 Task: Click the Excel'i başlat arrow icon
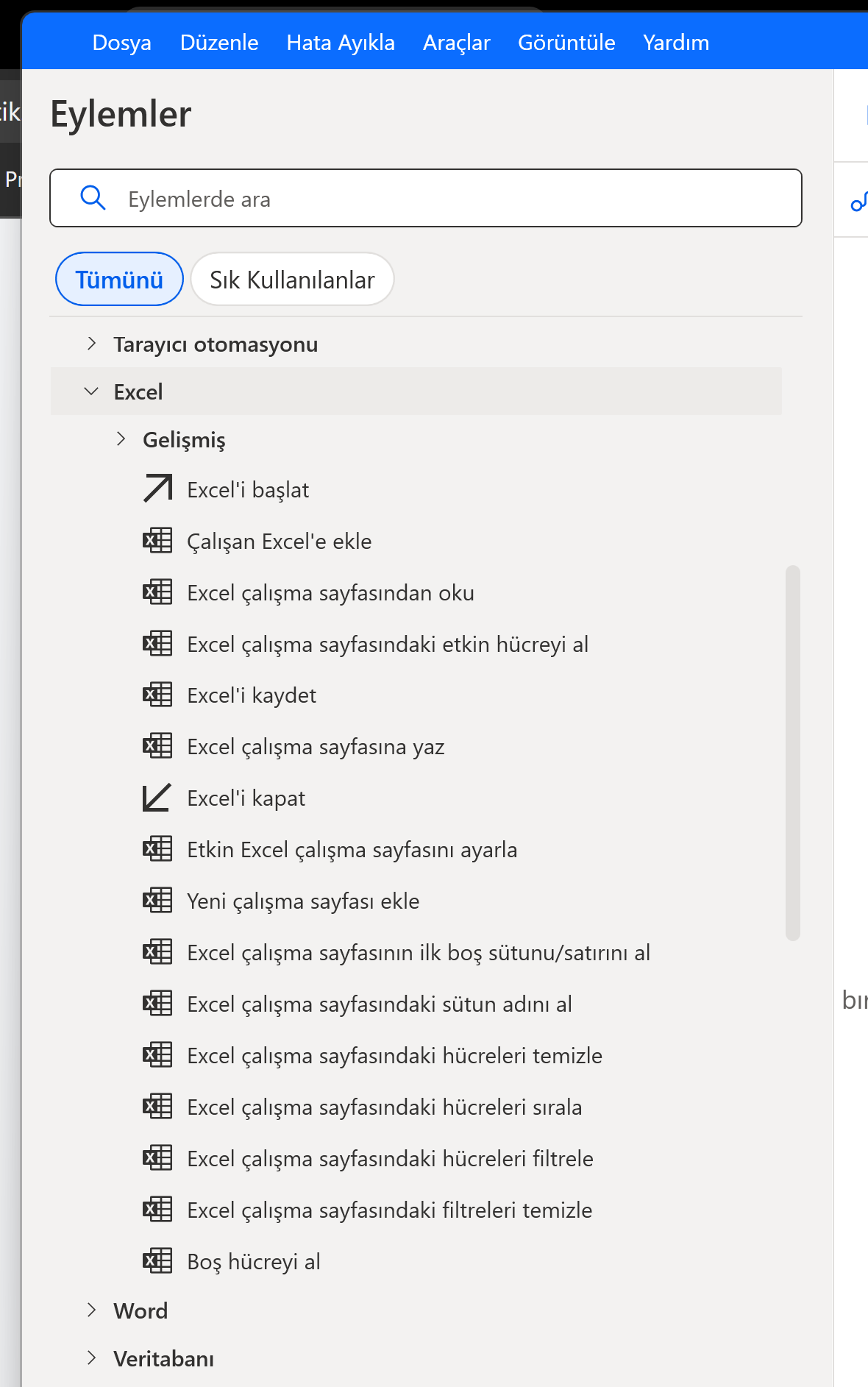[157, 489]
